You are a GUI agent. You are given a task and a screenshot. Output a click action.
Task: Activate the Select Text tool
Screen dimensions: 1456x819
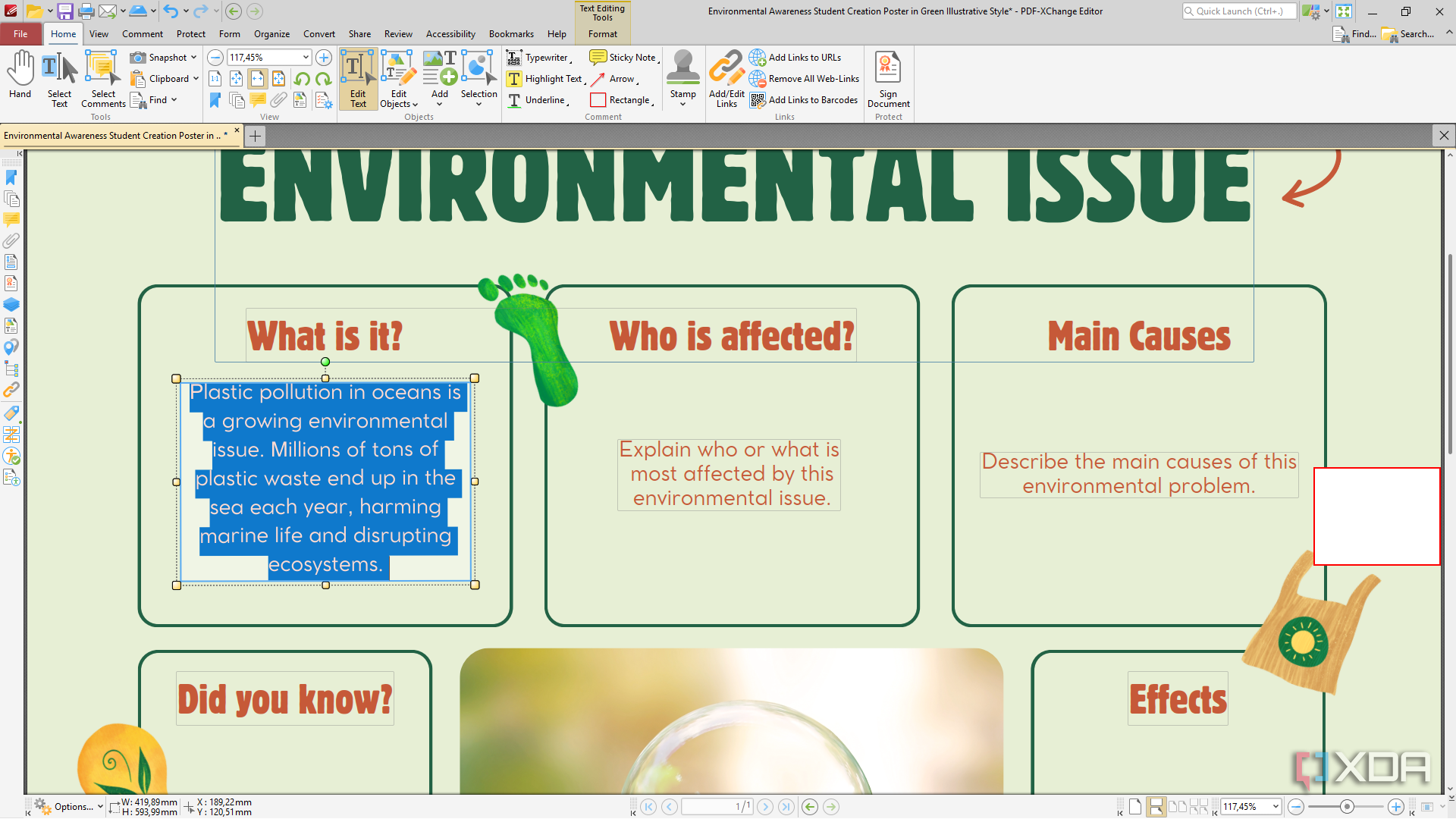[59, 80]
